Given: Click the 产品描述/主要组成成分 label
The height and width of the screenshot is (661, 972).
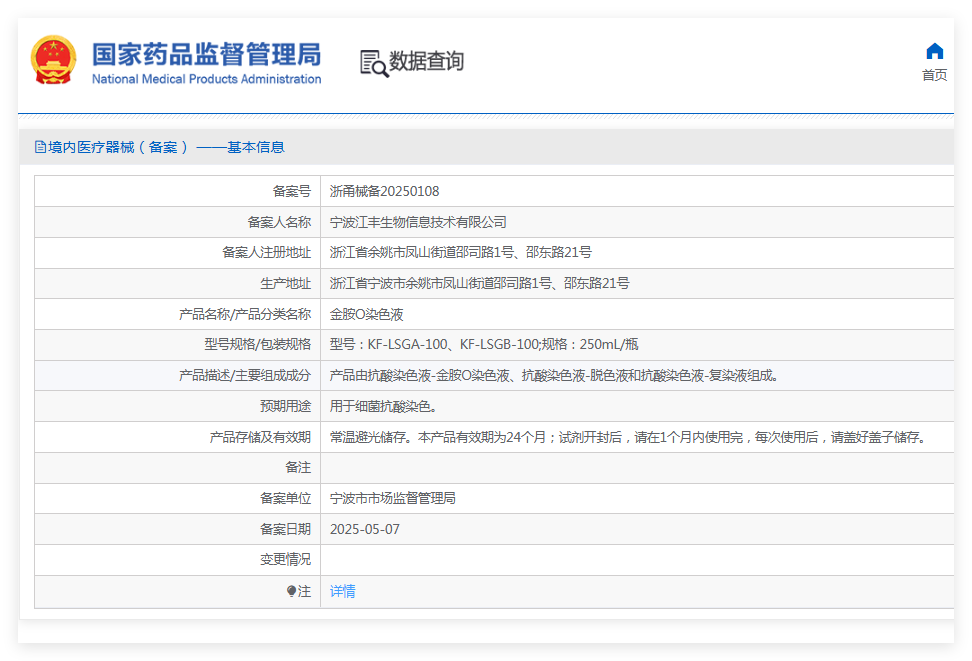Looking at the screenshot, I should [245, 375].
